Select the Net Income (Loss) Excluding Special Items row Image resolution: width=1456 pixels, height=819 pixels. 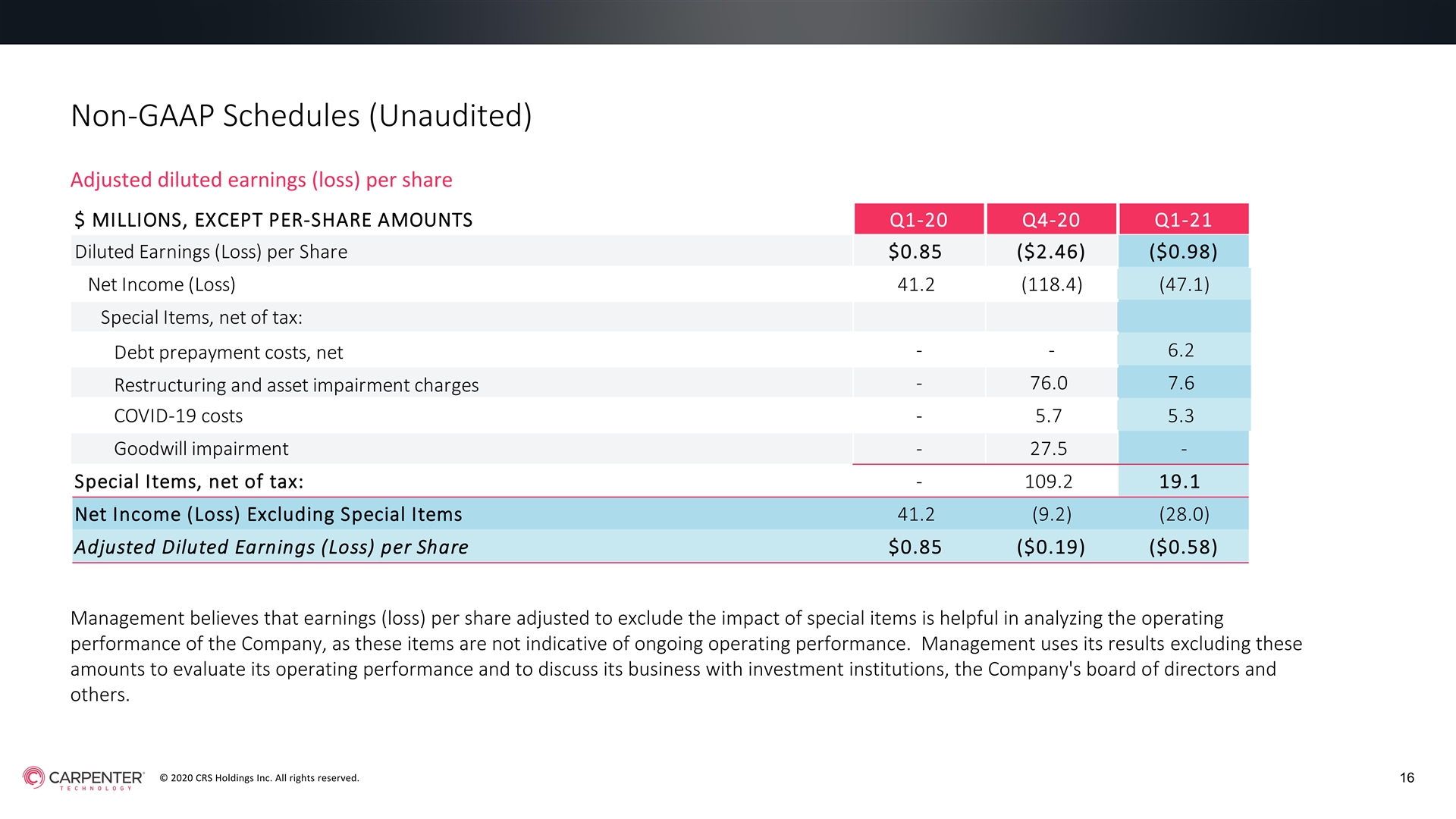[x=660, y=514]
